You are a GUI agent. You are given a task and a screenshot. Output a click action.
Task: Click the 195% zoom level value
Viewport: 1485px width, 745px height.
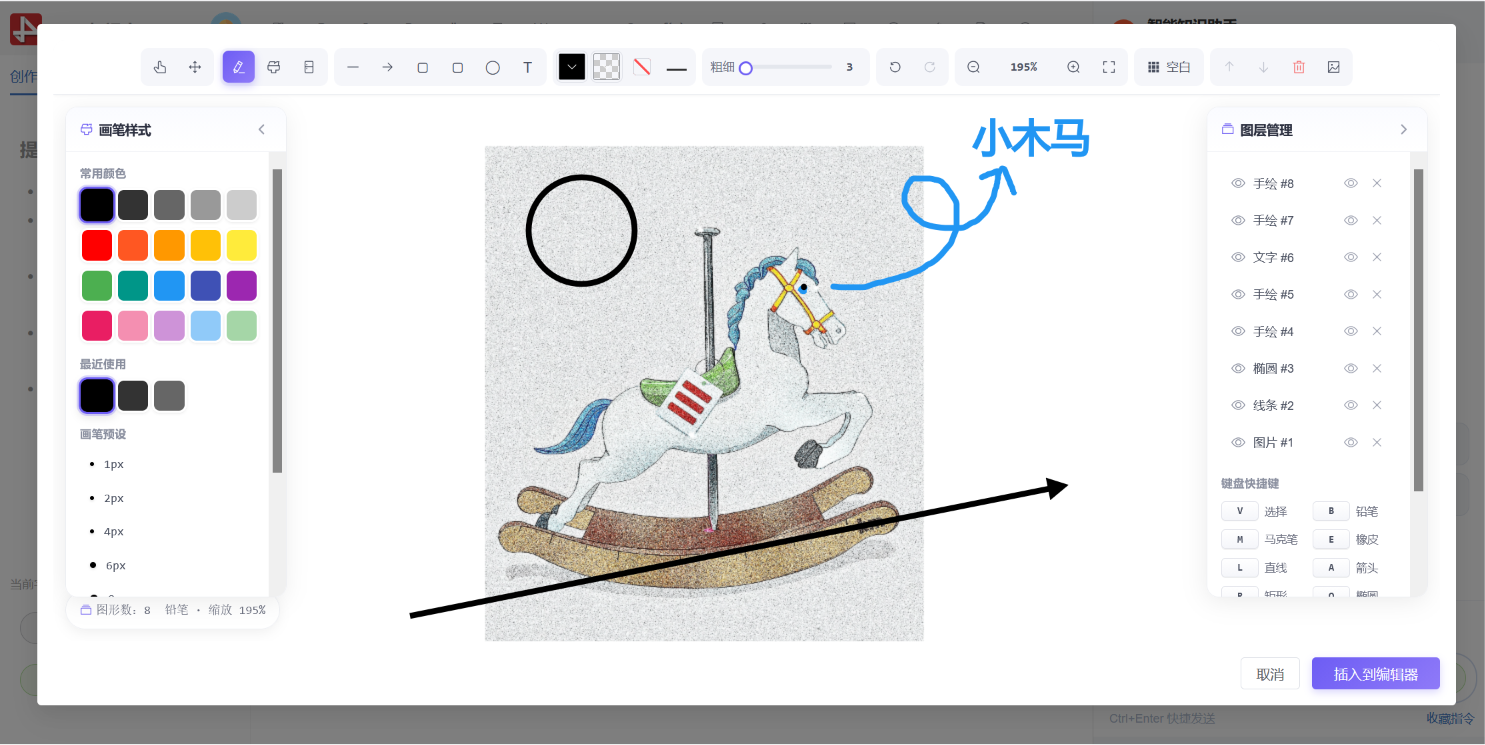point(1023,67)
